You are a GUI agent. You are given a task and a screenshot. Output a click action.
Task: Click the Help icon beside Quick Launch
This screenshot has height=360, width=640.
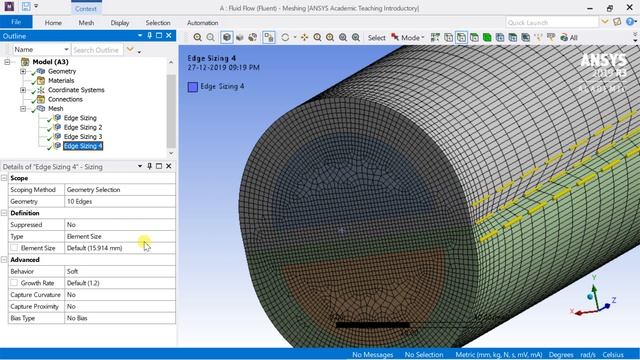(x=630, y=22)
